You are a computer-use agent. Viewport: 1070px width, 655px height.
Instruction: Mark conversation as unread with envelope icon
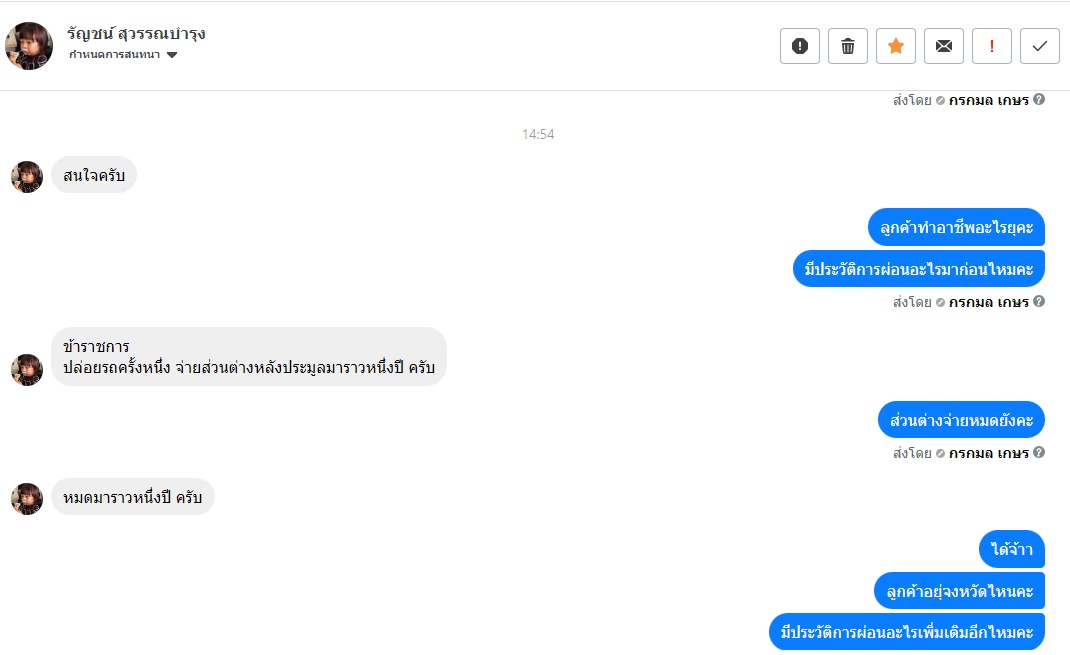click(944, 46)
